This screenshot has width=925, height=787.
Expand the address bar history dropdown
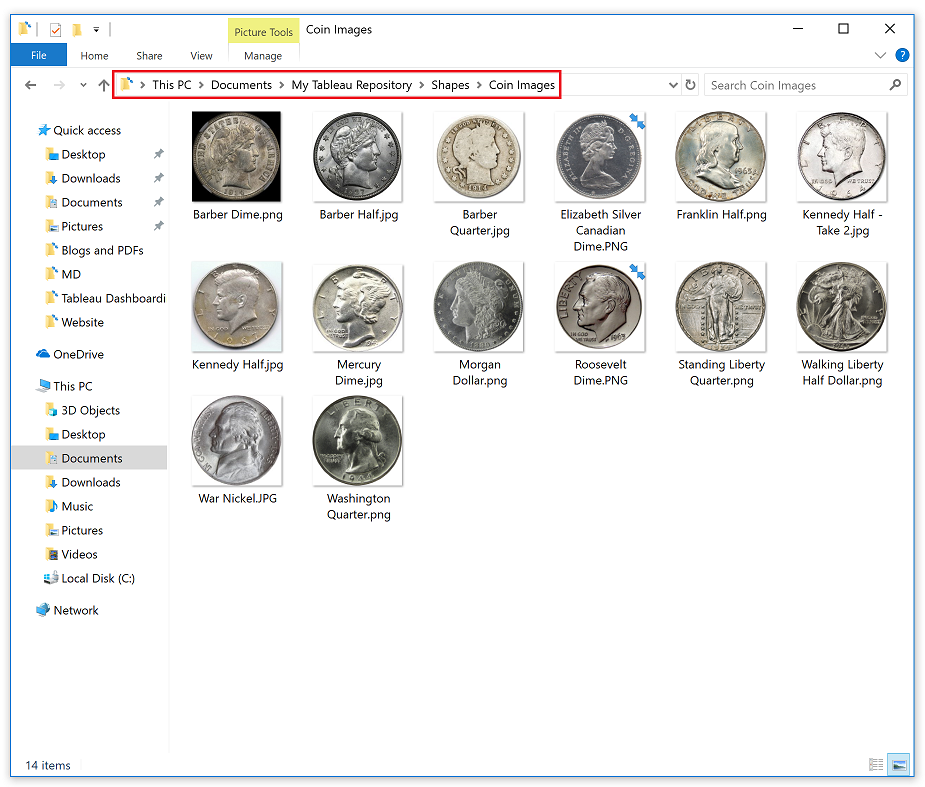[x=673, y=85]
